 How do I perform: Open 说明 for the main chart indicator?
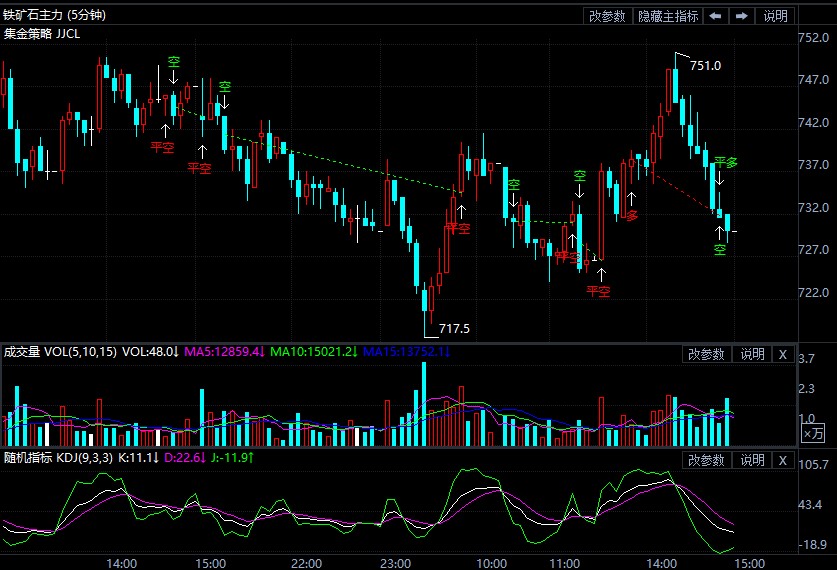[x=775, y=16]
